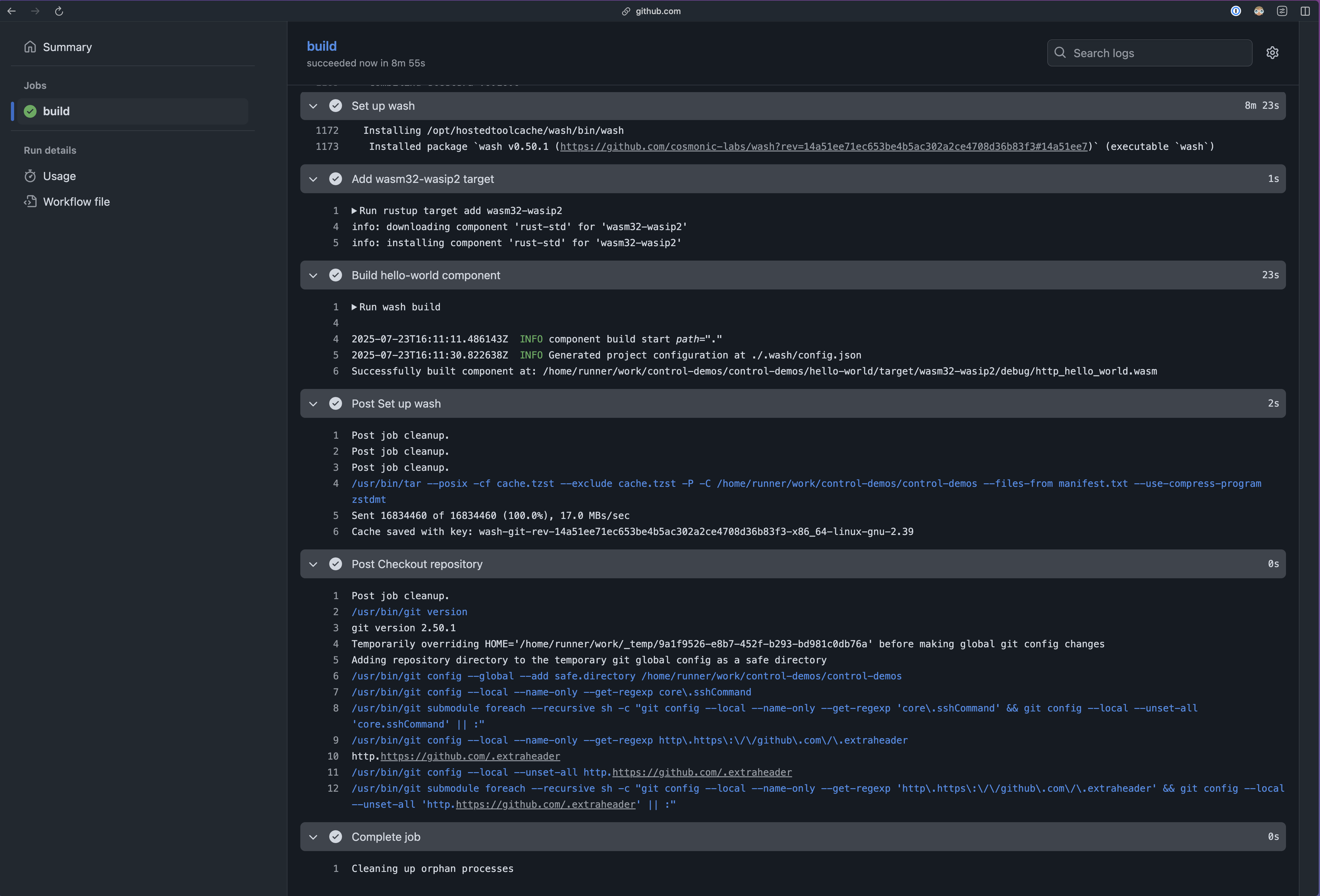1320x896 pixels.
Task: Collapse the Set up wash step
Action: [313, 106]
